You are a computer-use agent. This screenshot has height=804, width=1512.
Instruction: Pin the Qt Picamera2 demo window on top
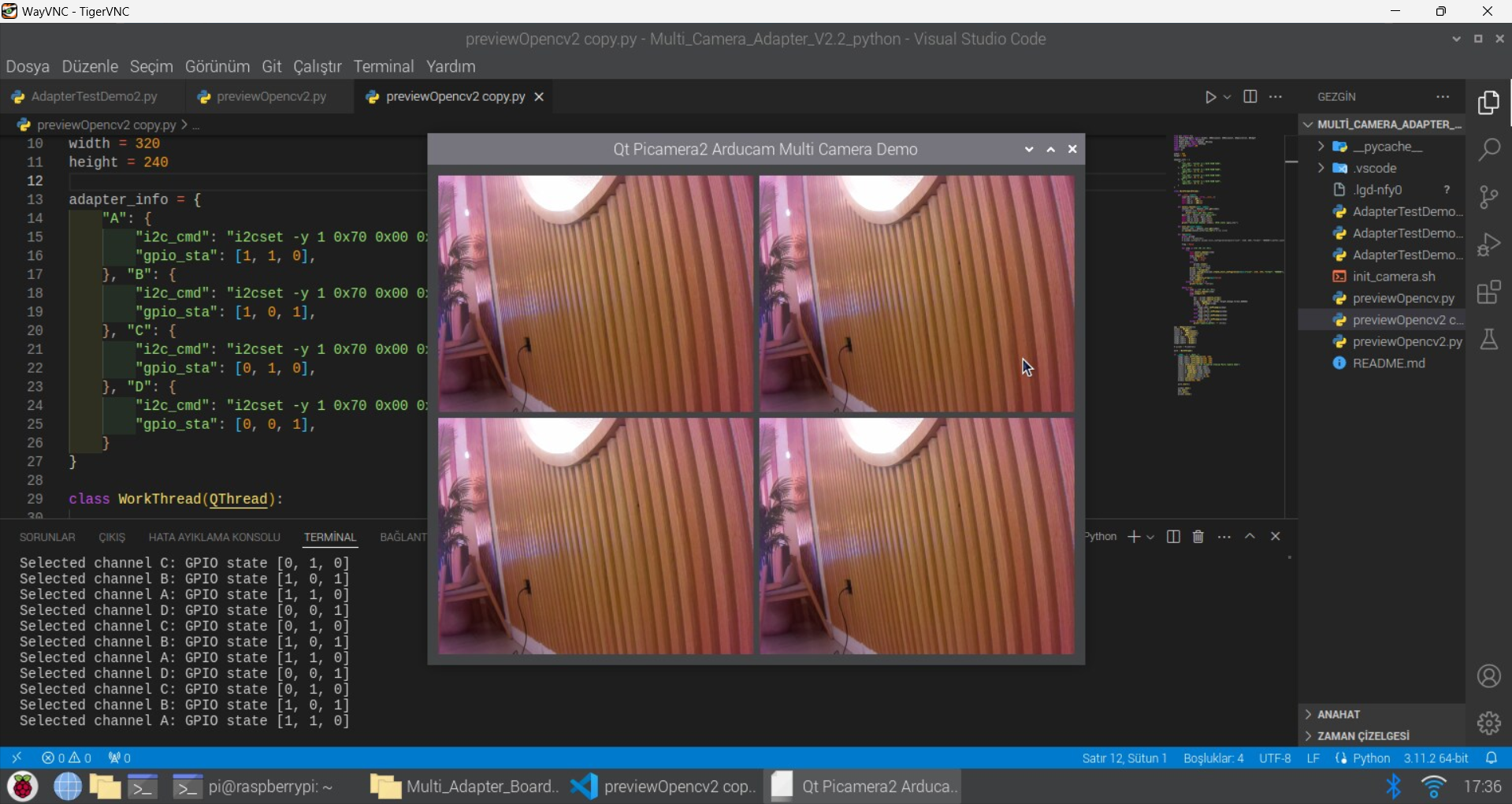pyautogui.click(x=1050, y=149)
